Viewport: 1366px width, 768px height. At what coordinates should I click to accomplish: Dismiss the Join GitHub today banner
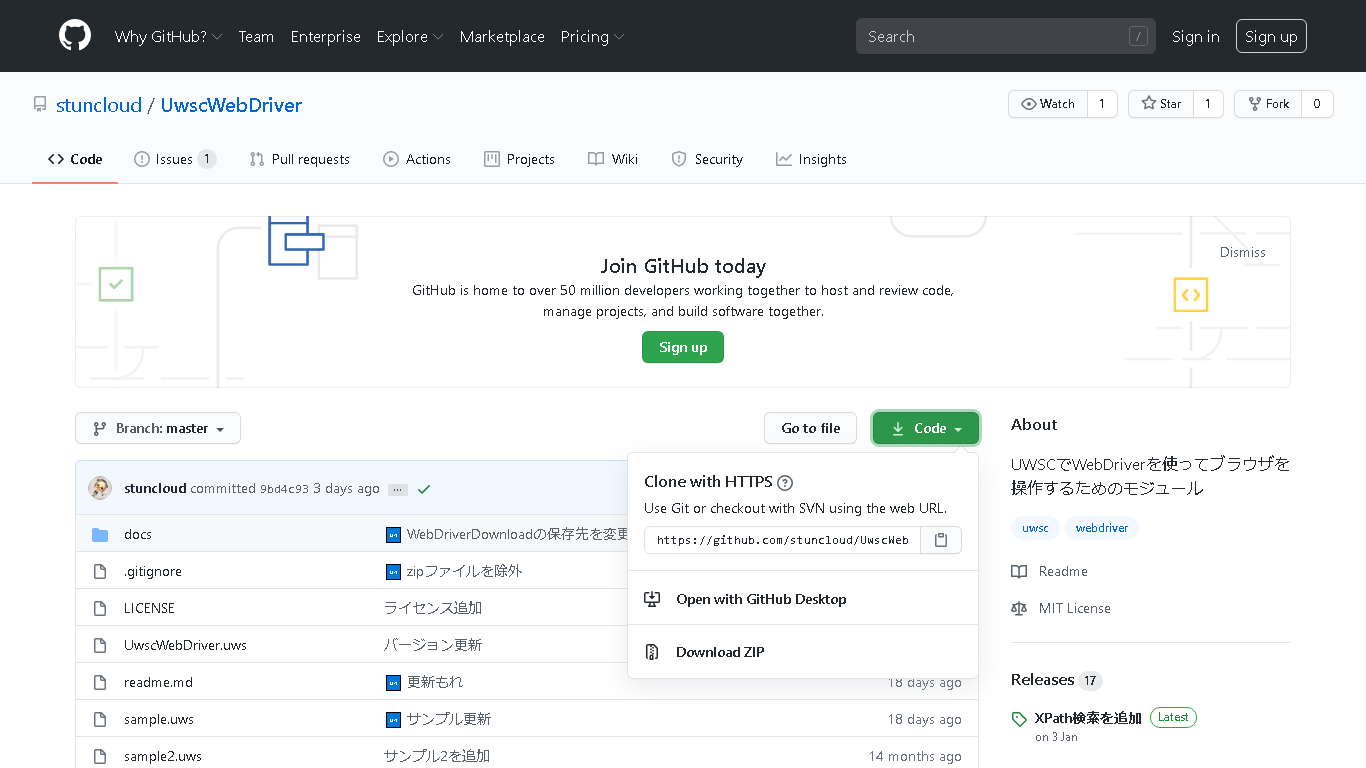[x=1243, y=252]
